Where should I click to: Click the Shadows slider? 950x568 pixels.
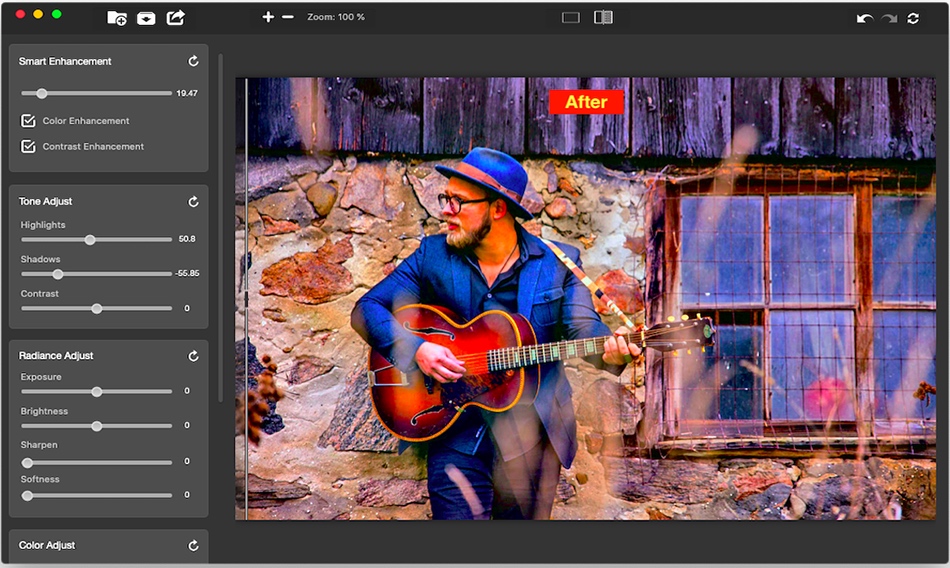click(96, 274)
